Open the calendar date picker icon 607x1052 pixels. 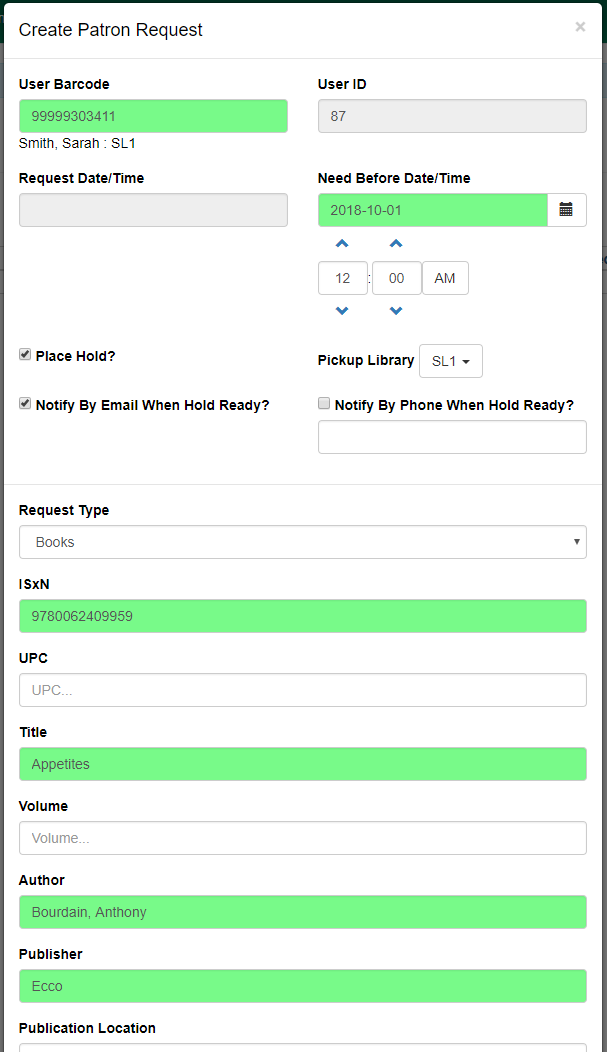(566, 210)
